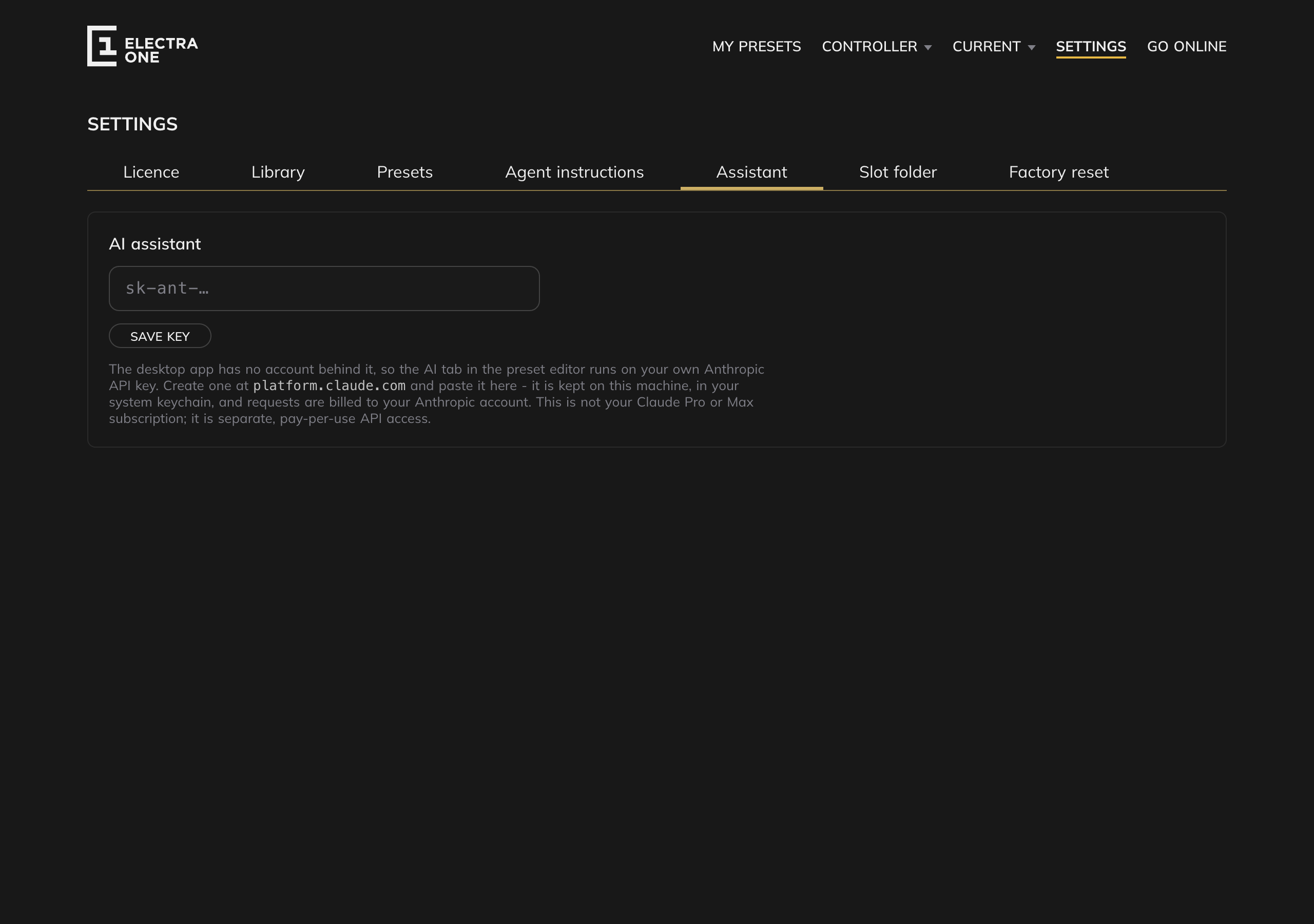Expand the Controller dropdown menu
Image resolution: width=1314 pixels, height=924 pixels.
coord(876,46)
